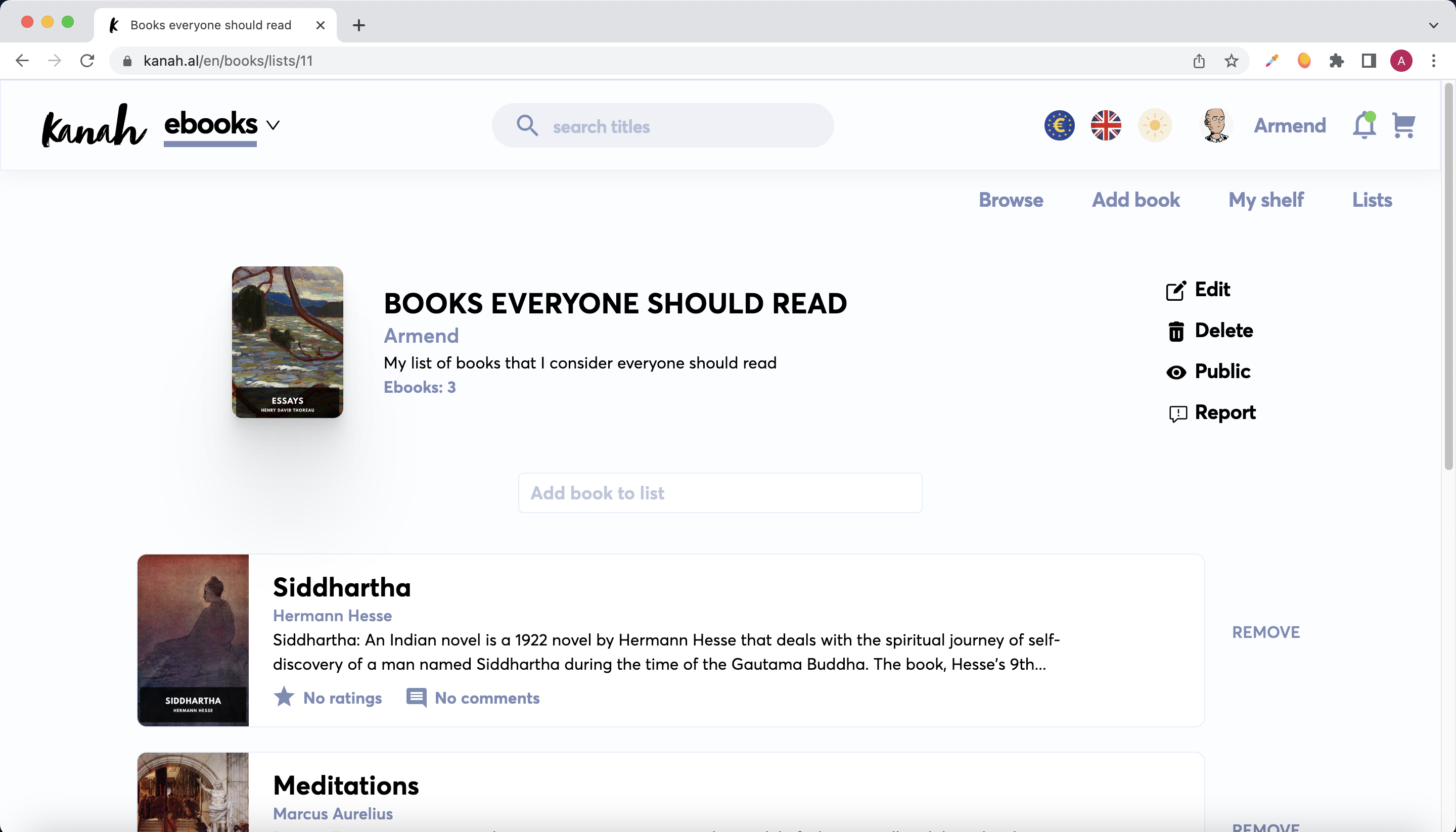Open the user avatar picture
Viewport: 1456px width, 832px height.
click(1215, 125)
